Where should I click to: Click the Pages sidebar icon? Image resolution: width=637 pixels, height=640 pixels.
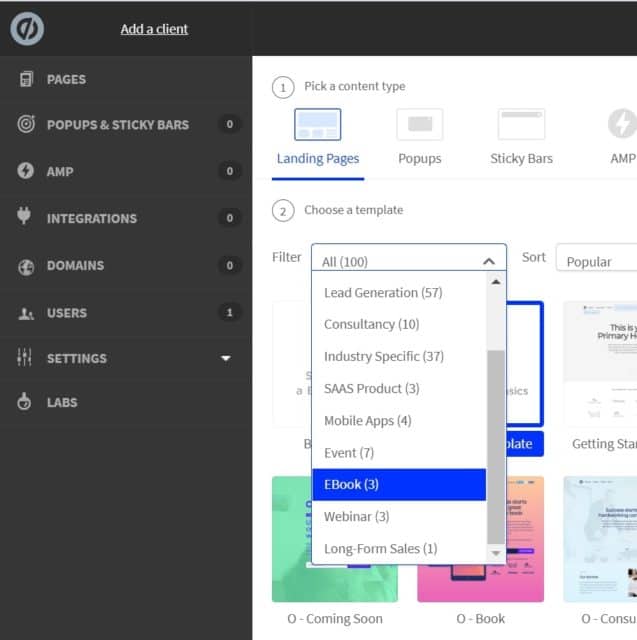pyautogui.click(x=26, y=79)
